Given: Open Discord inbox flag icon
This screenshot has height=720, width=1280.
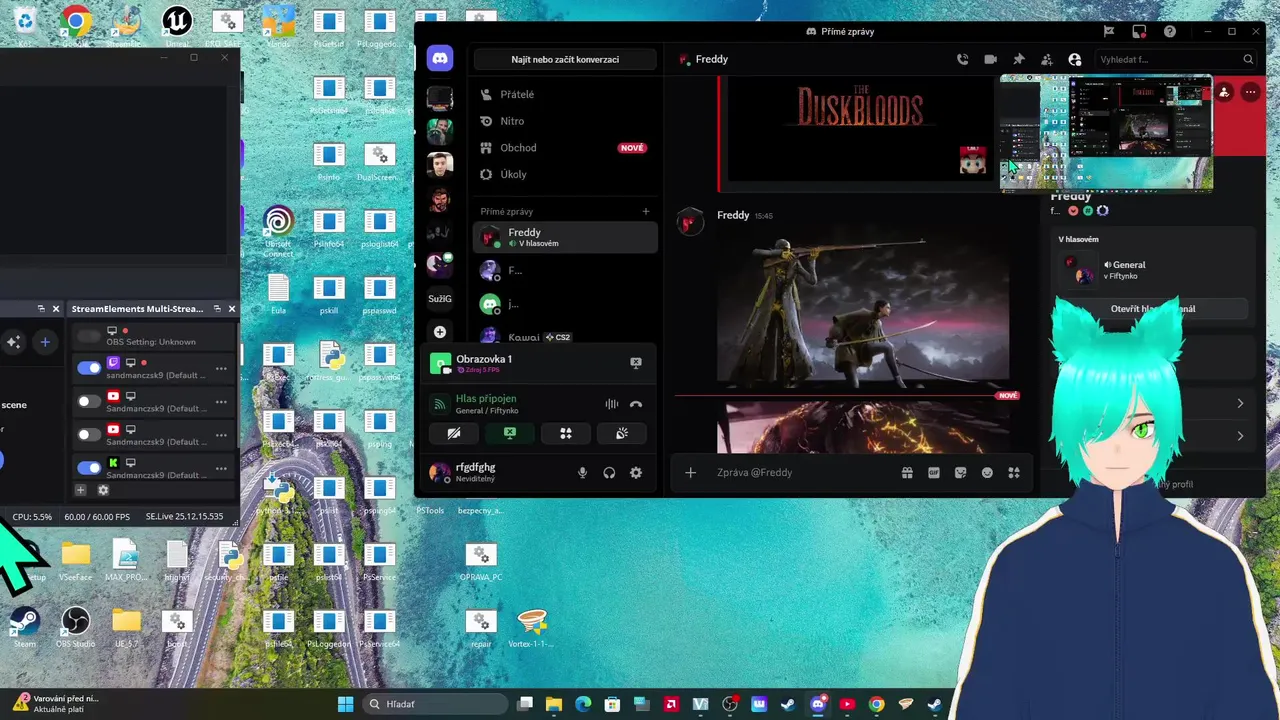Looking at the screenshot, I should (1109, 31).
